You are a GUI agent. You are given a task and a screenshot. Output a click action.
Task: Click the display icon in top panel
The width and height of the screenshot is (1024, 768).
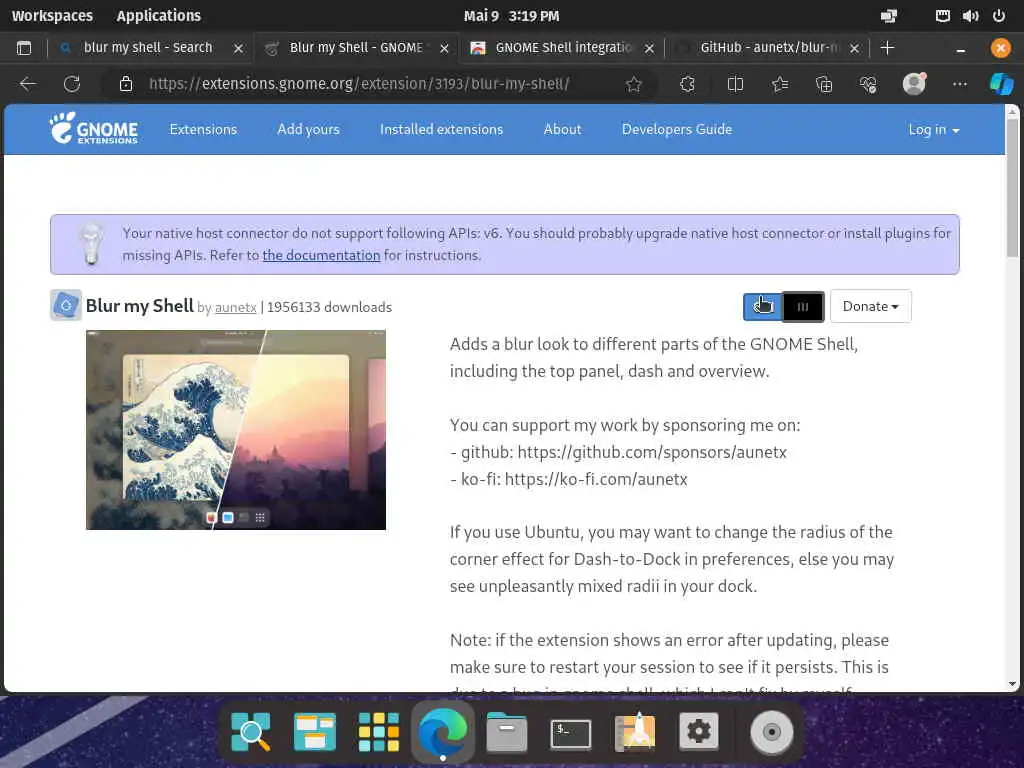coord(889,16)
